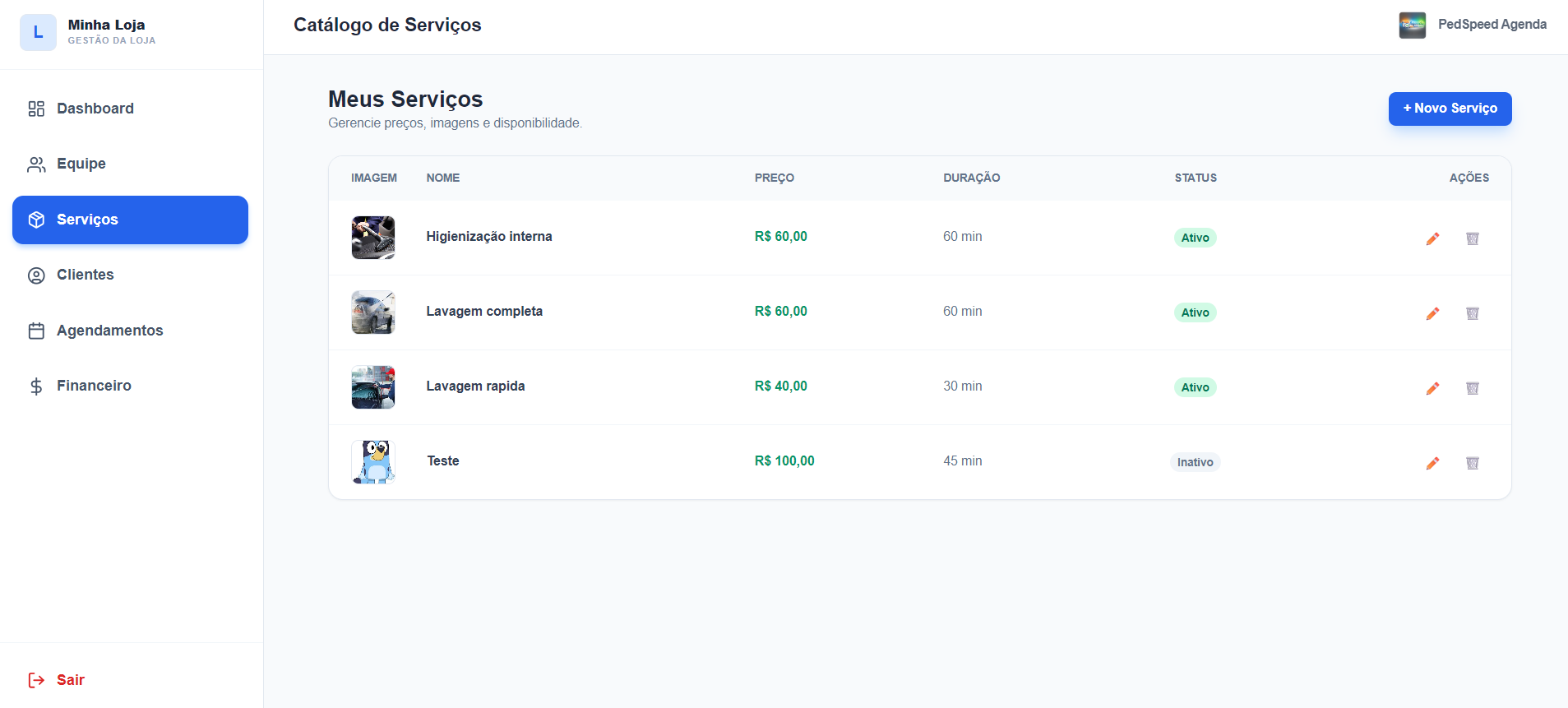Viewport: 1568px width, 708px height.
Task: Click the trash icon for Teste service
Action: (1472, 463)
